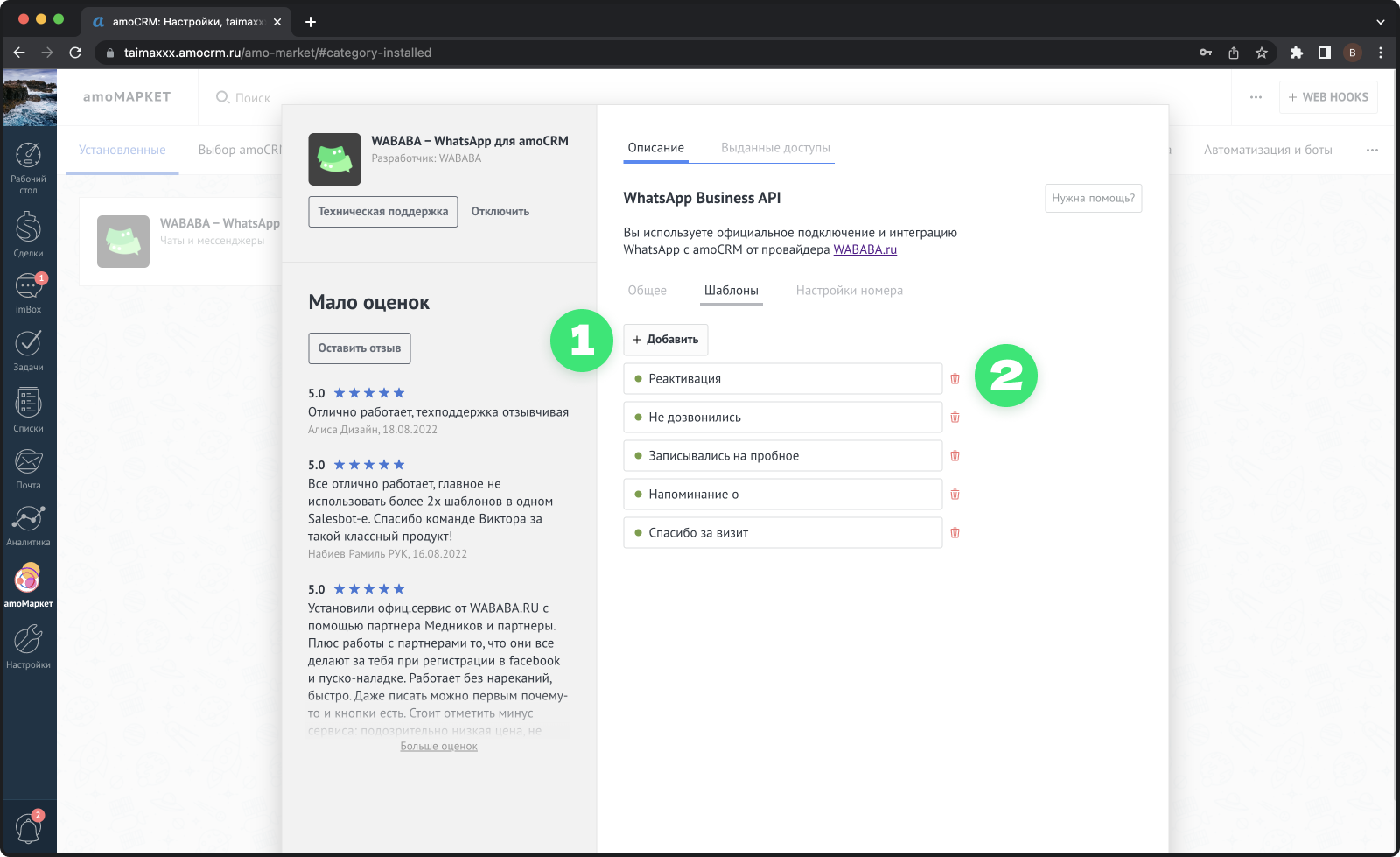Open the Установленные category tab
Viewport: 1400px width, 857px height.
(122, 150)
